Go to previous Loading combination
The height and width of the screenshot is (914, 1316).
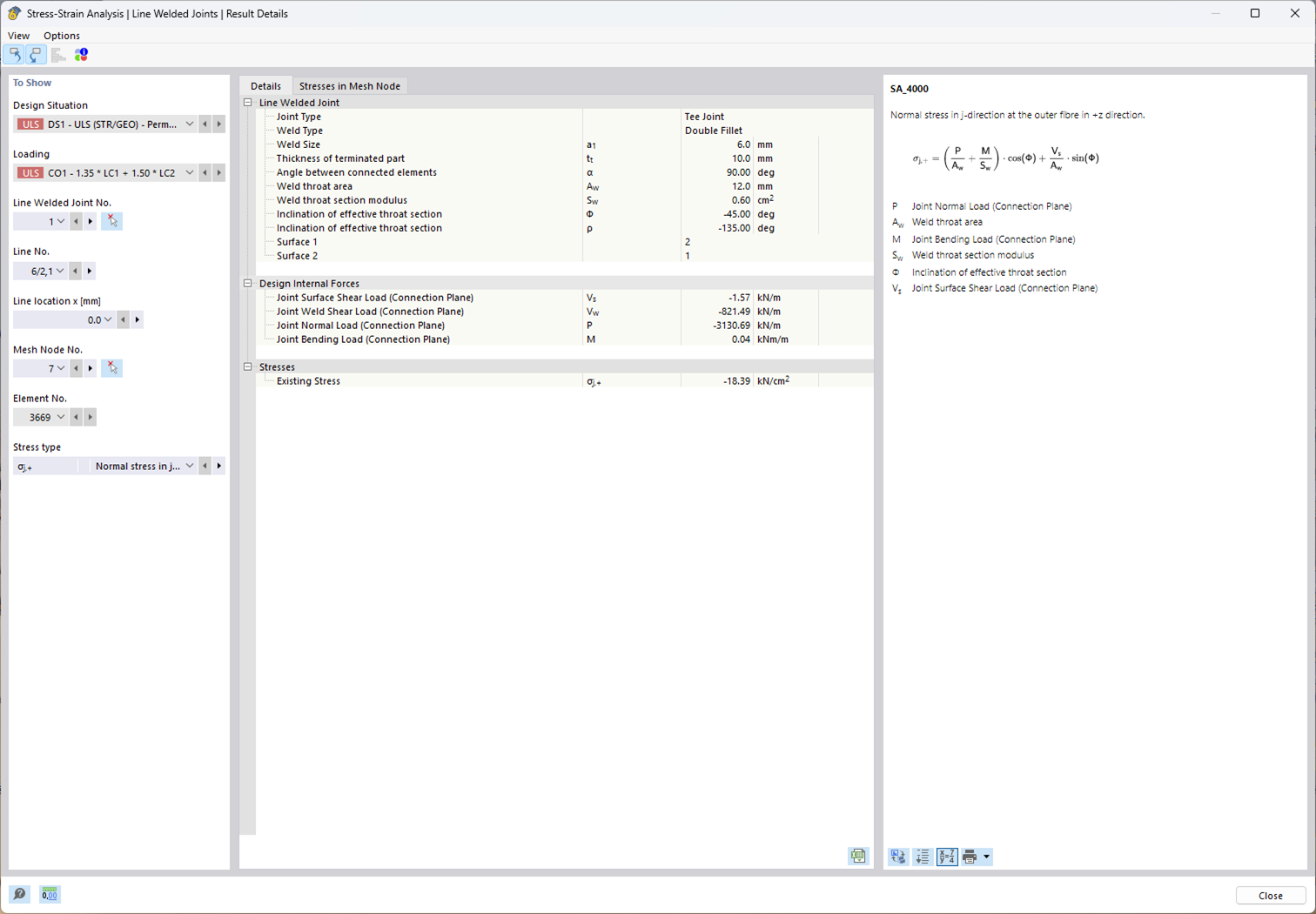tap(205, 173)
